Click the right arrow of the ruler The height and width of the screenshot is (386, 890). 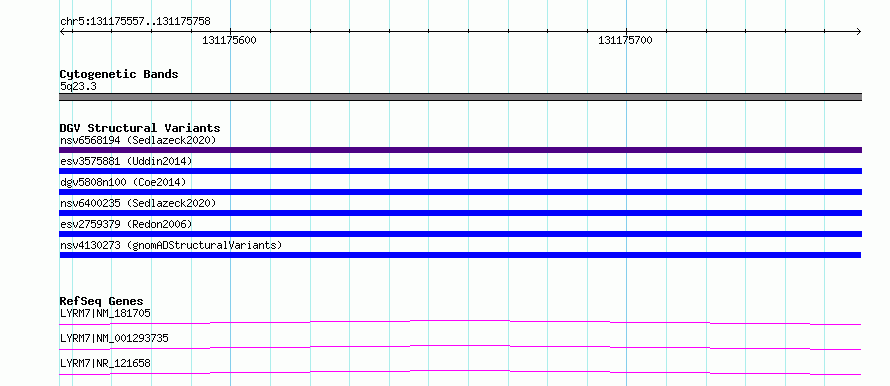coord(858,31)
